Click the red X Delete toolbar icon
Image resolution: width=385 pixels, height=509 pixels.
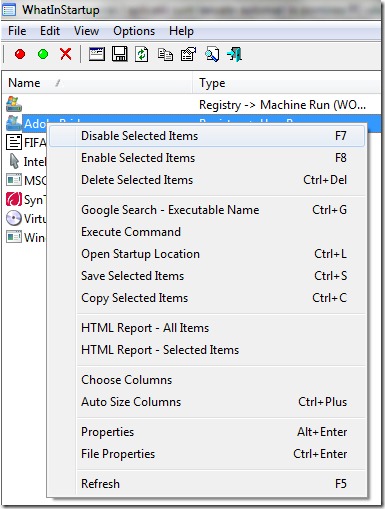pyautogui.click(x=66, y=54)
